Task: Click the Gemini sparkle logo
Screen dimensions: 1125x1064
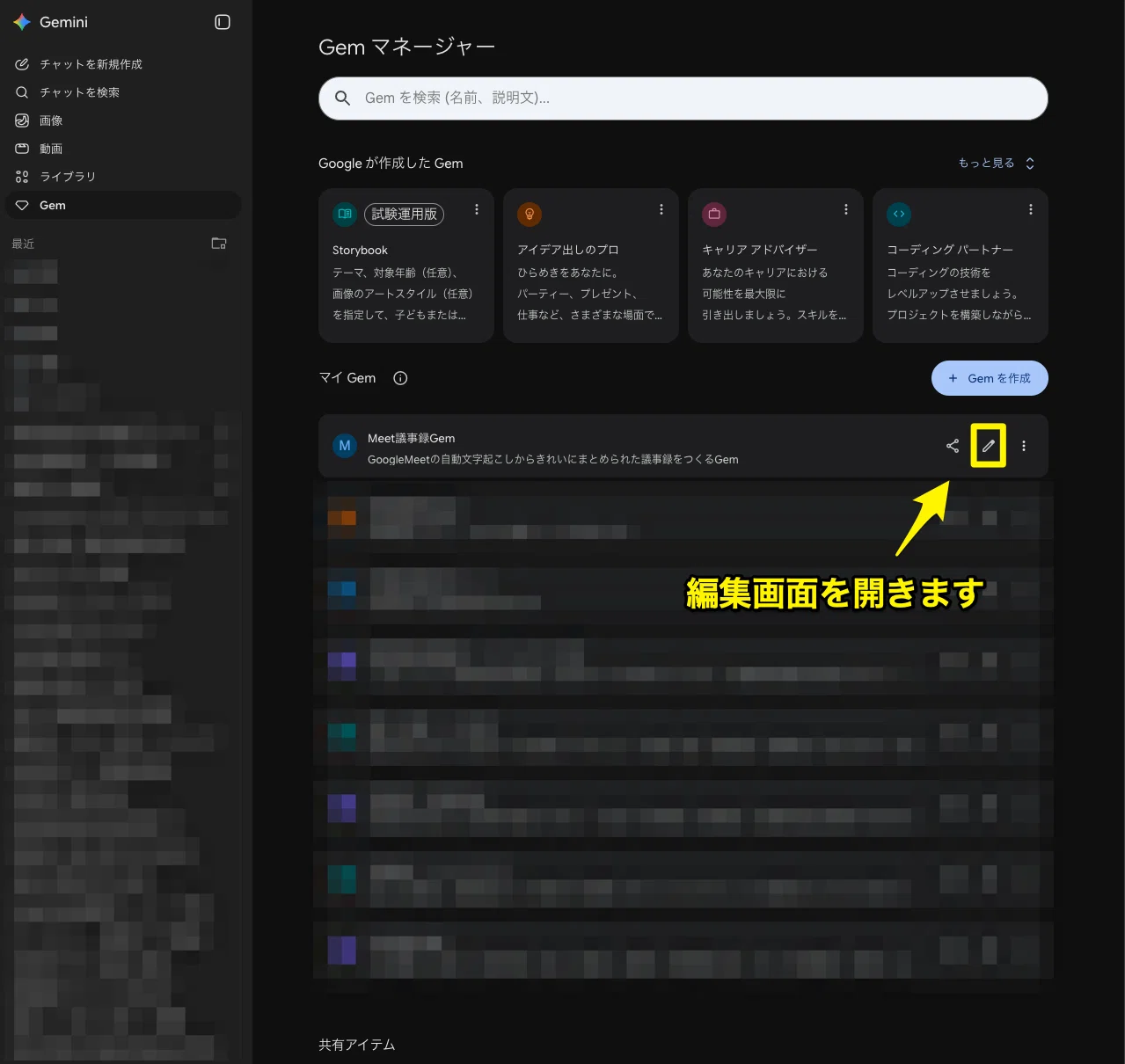Action: (22, 22)
